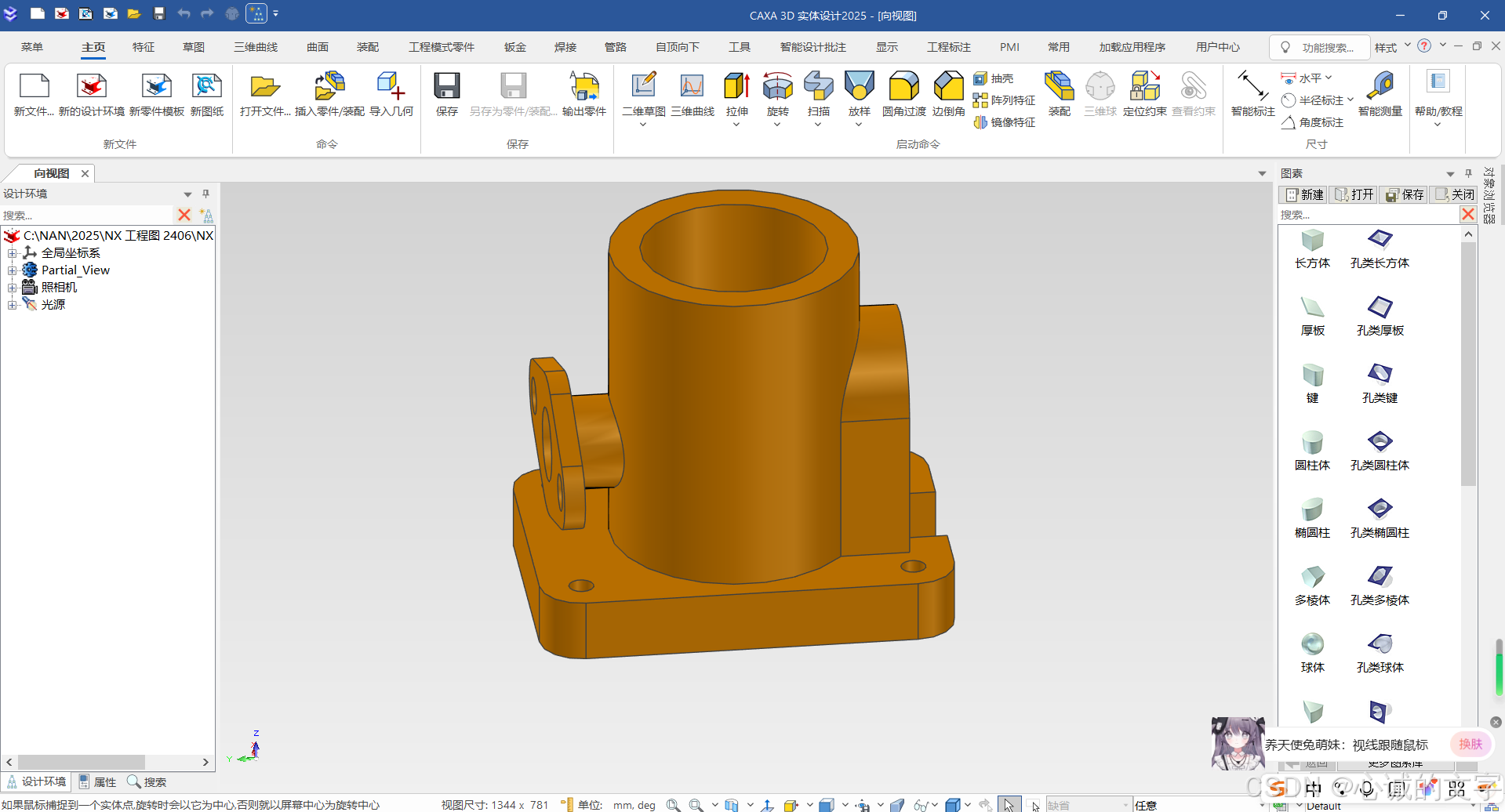Switch to the 草图 ribbon tab
This screenshot has width=1505, height=812.
[x=194, y=47]
